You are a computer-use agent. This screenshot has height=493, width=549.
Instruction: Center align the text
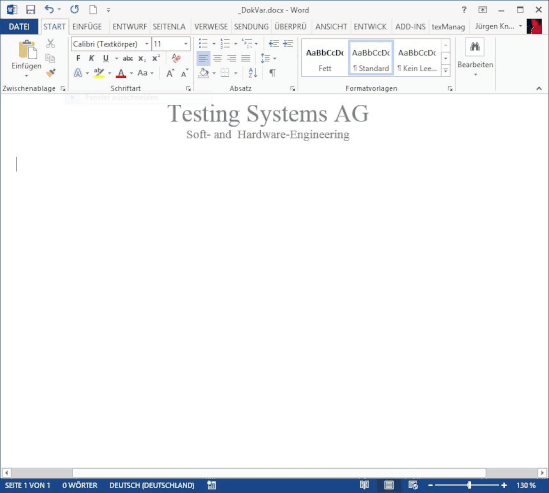pos(217,58)
